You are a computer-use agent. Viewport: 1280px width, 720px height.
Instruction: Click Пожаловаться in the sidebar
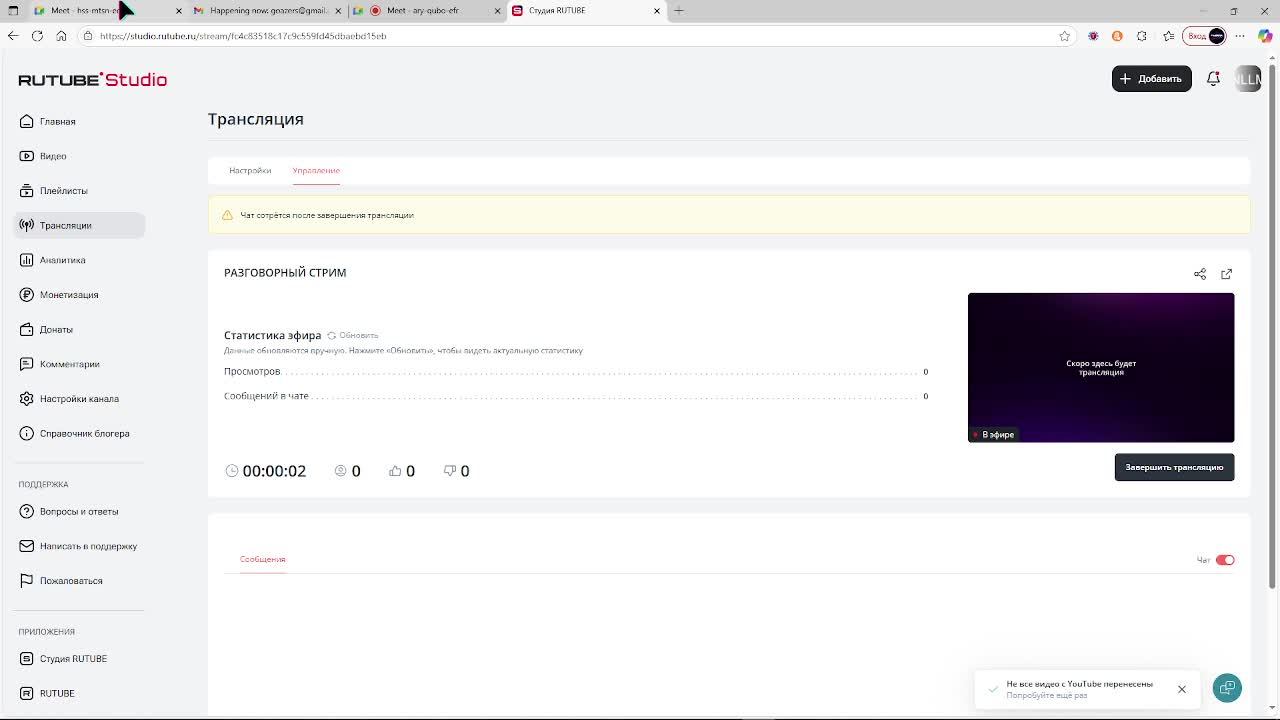click(61, 580)
